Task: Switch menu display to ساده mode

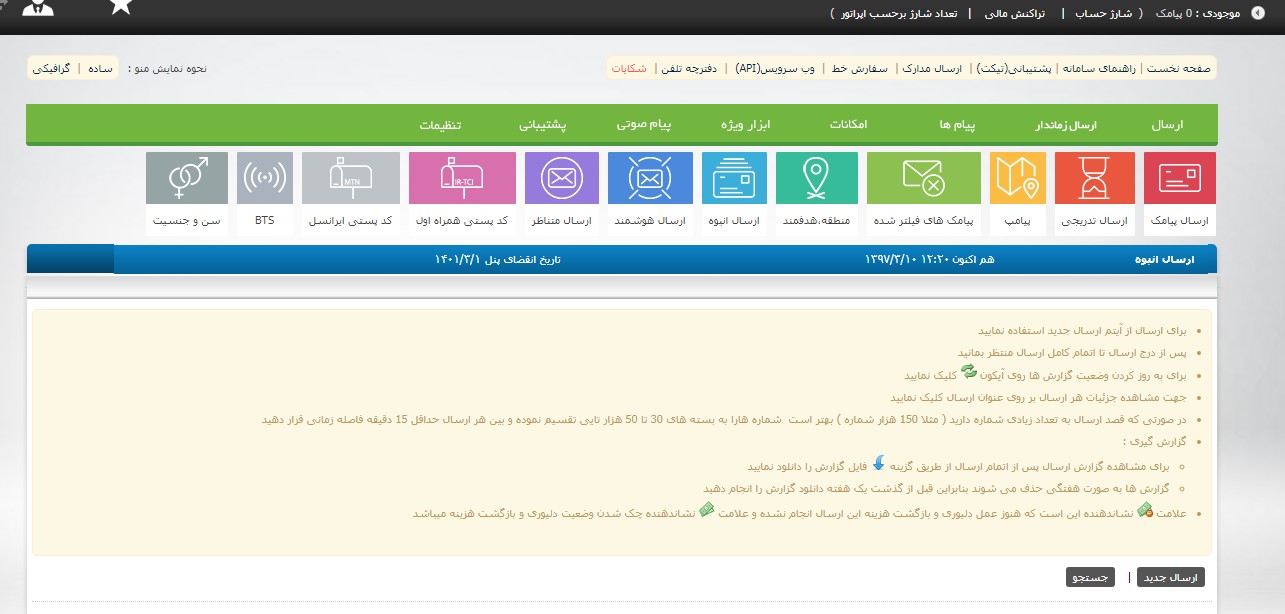Action: point(100,69)
